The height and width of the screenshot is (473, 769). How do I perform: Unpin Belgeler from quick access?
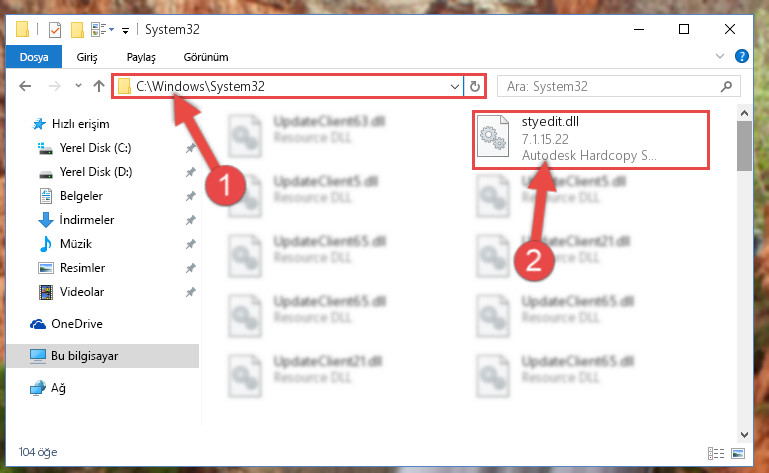[190, 196]
